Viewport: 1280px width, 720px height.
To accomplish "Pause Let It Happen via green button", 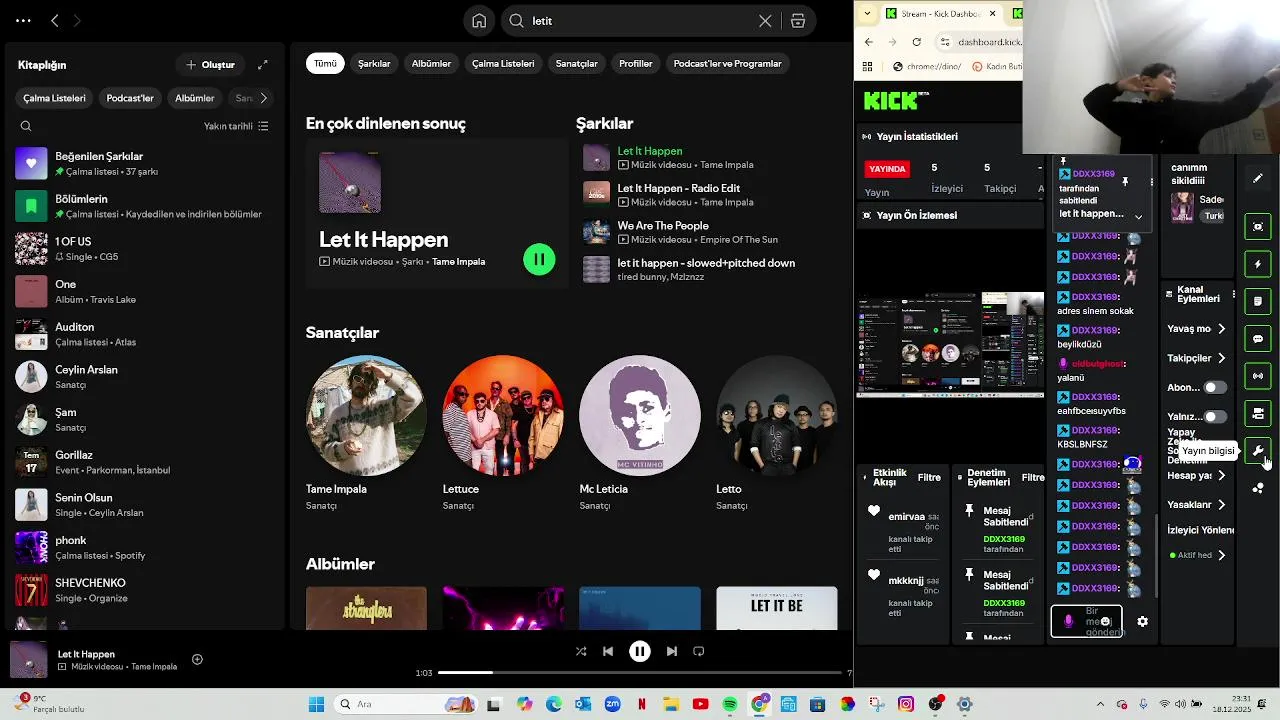I will (x=539, y=260).
